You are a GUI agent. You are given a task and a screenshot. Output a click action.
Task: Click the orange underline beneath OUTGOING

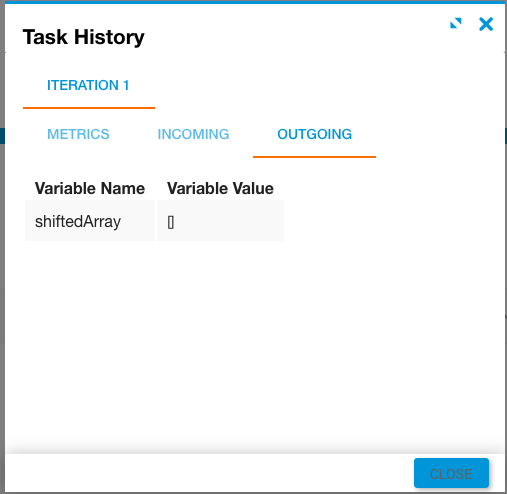click(314, 156)
